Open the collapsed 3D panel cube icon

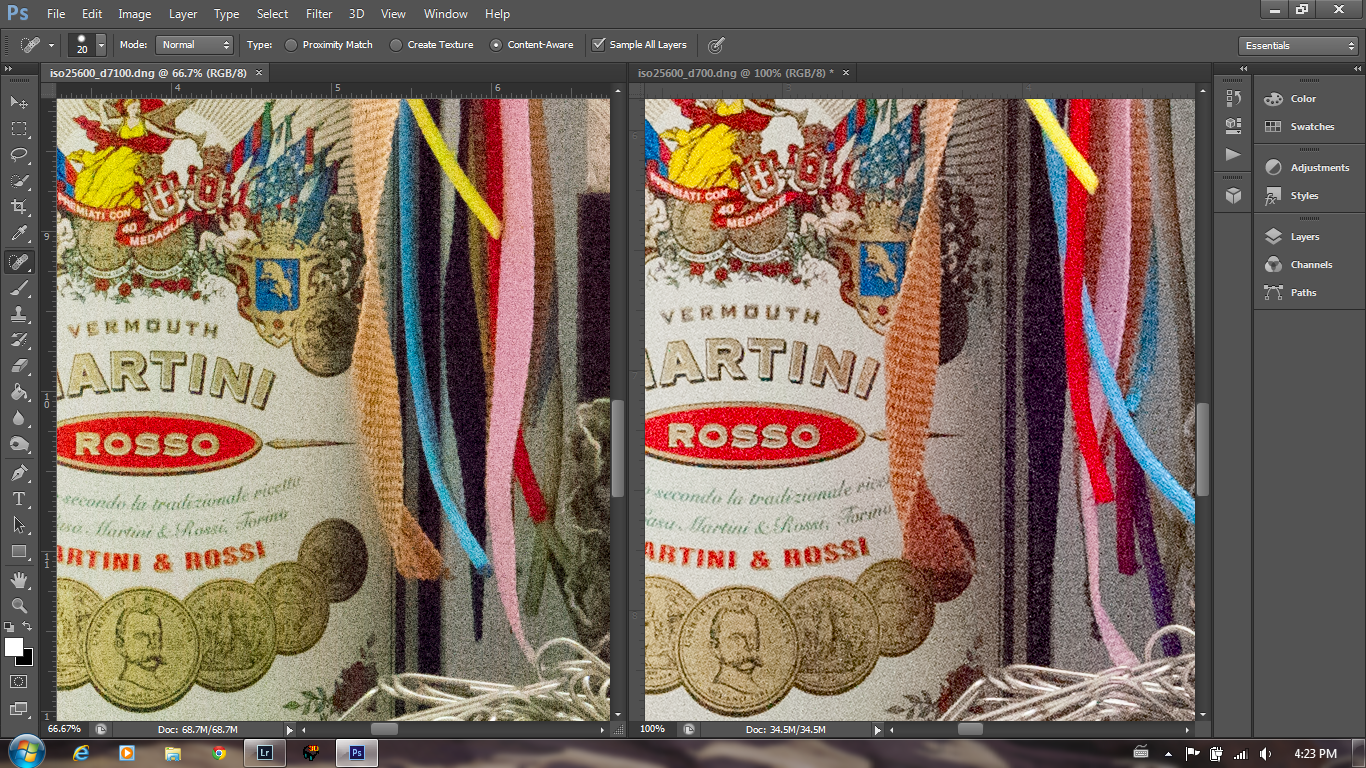point(1233,195)
